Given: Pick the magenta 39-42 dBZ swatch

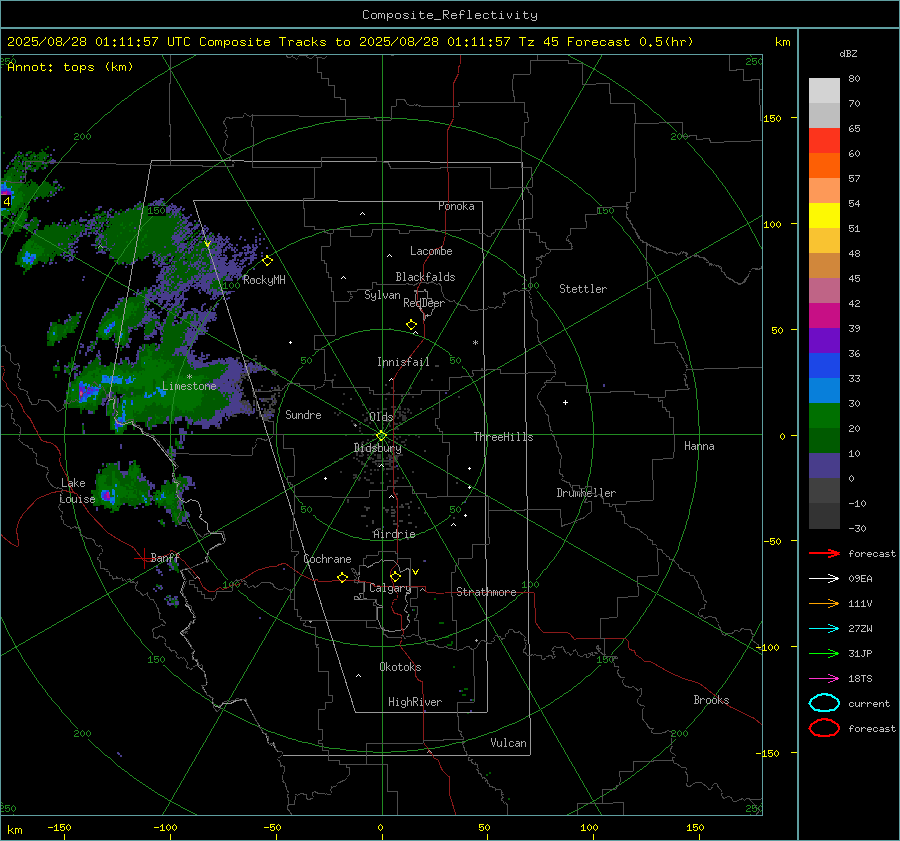Looking at the screenshot, I should pos(824,316).
